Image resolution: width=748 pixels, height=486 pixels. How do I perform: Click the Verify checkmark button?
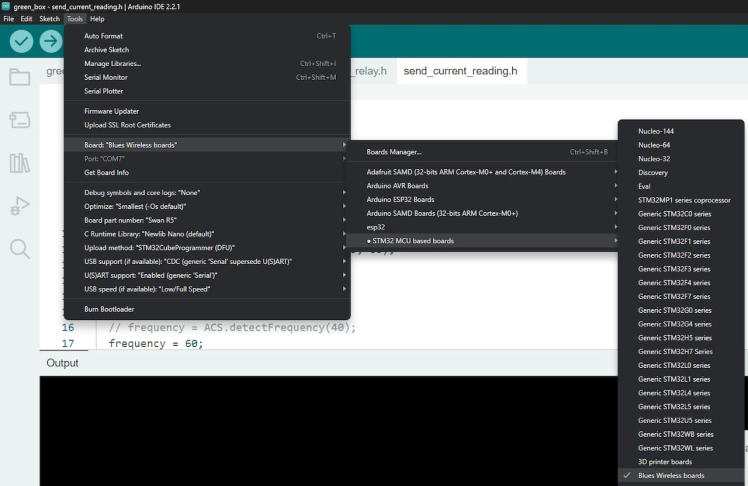click(21, 41)
